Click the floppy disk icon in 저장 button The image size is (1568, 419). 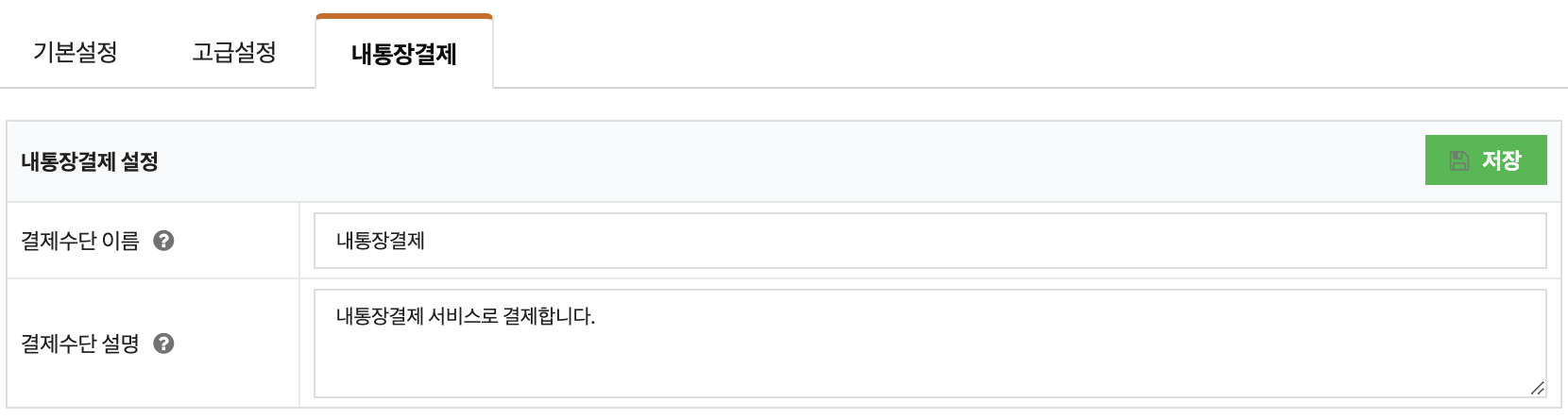[x=1459, y=160]
